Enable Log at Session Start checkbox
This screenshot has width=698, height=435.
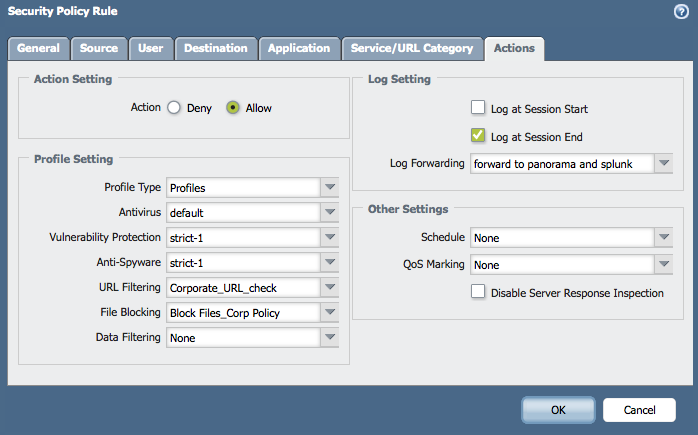478,108
